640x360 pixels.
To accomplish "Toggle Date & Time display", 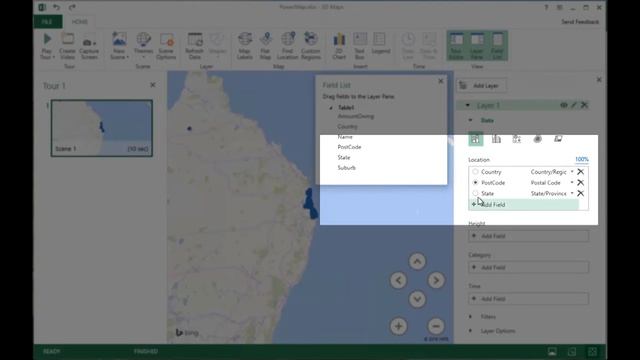I will tap(428, 46).
